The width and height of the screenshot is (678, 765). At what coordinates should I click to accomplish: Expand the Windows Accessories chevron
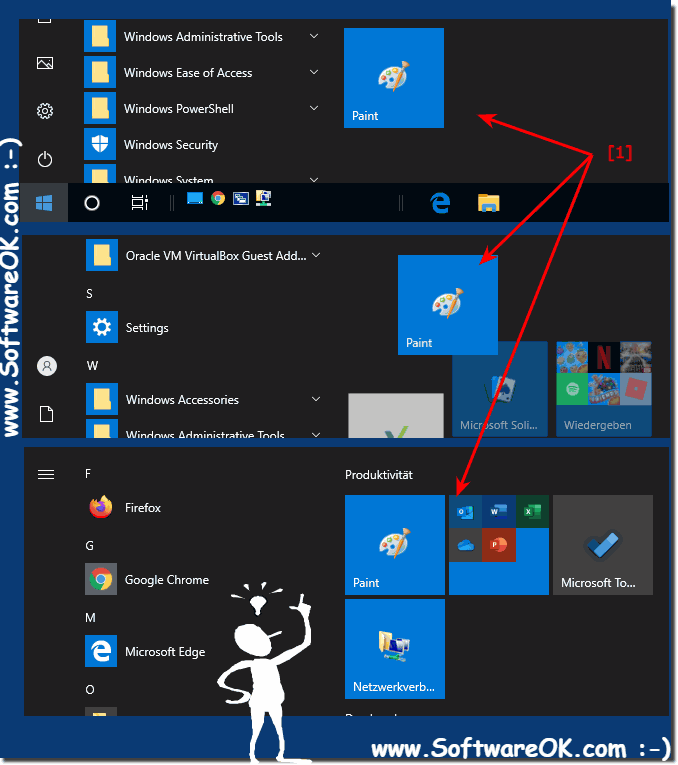(x=316, y=399)
